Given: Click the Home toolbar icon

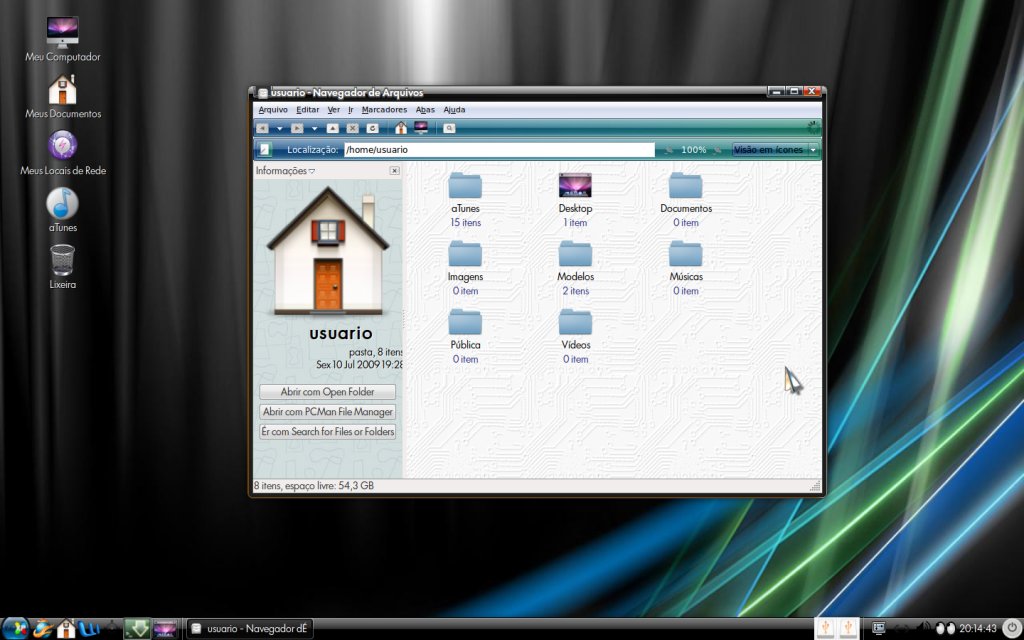Looking at the screenshot, I should tap(401, 128).
